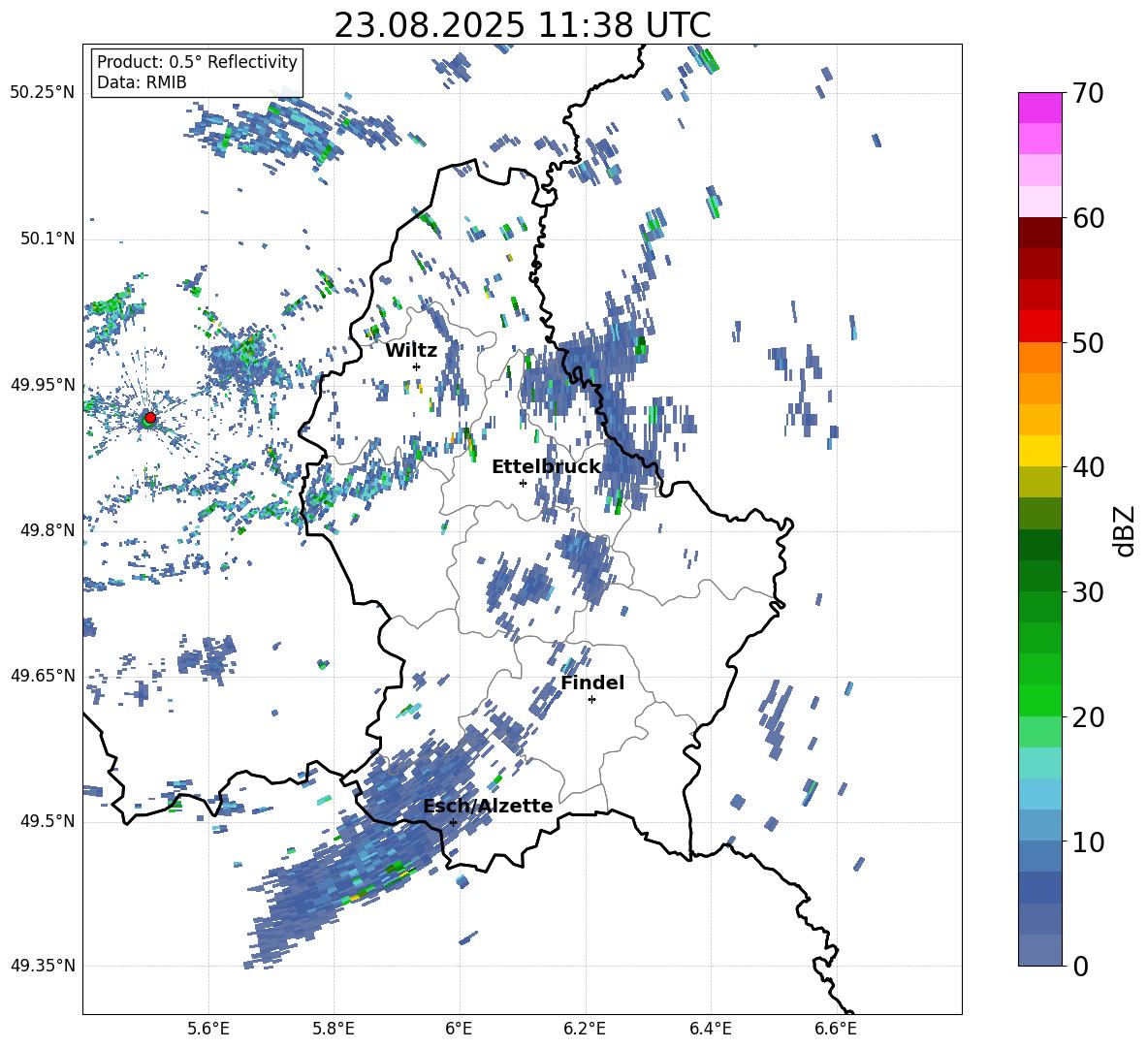Click the yellow colorbar segment at 40
Screen dimensions: 1148x1048
tap(1039, 451)
